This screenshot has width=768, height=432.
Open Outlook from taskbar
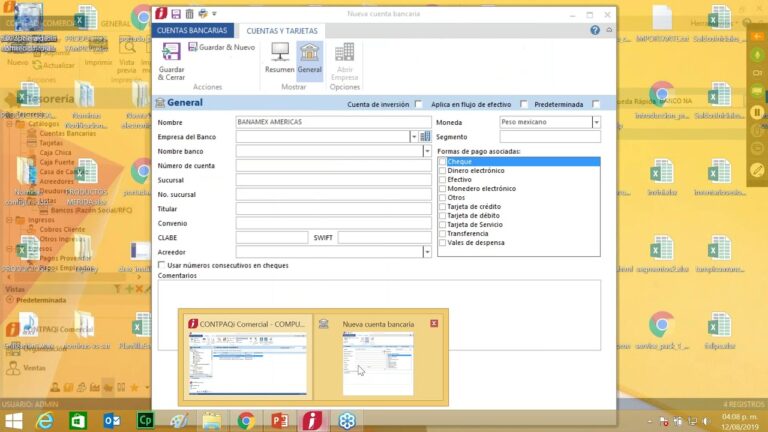[112, 421]
